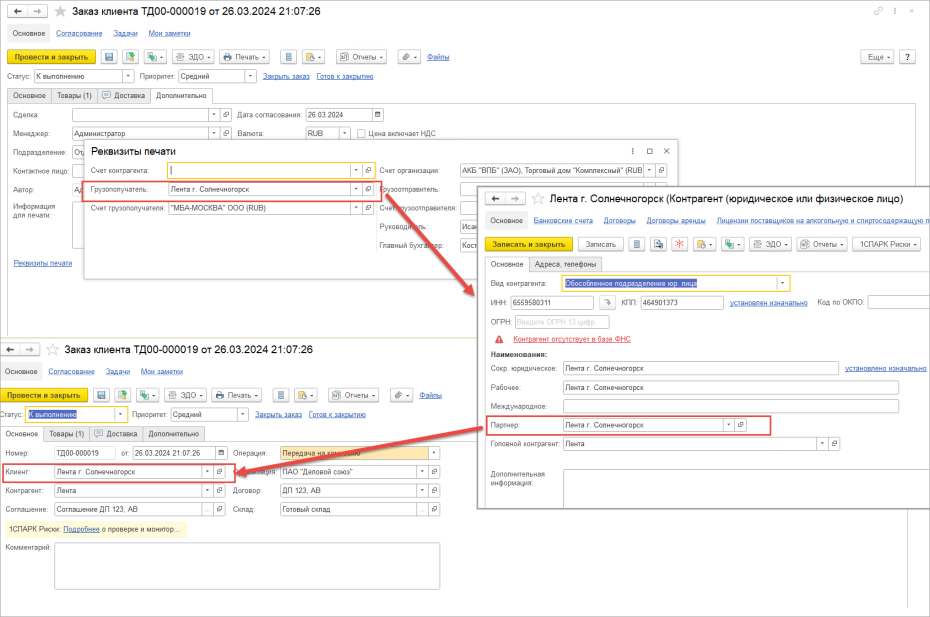Click the save diskette icon in top order window
The height and width of the screenshot is (617, 930).
pos(109,57)
